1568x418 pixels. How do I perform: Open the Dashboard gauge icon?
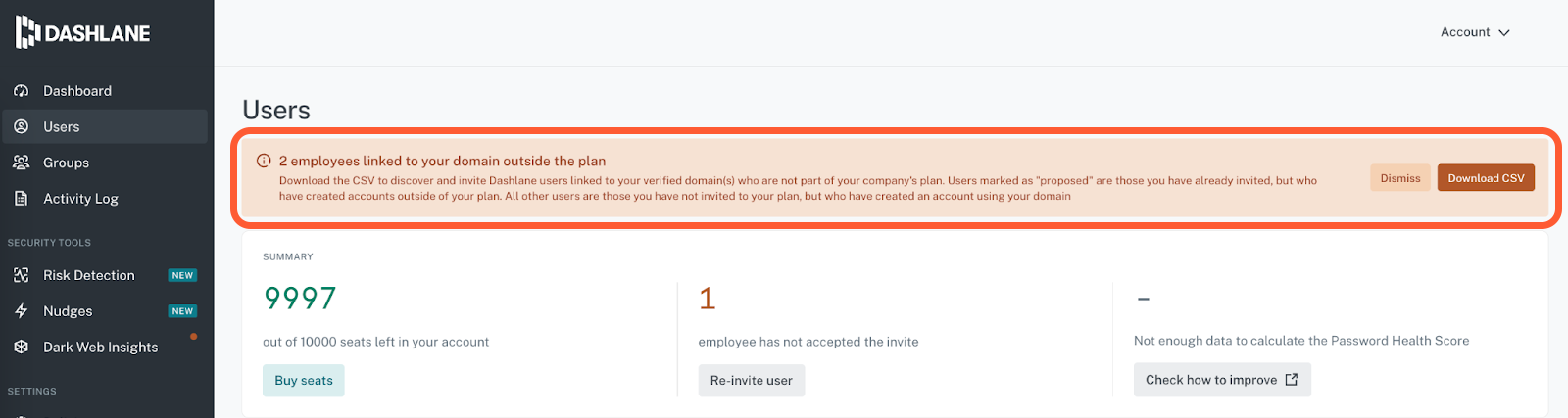(x=21, y=91)
